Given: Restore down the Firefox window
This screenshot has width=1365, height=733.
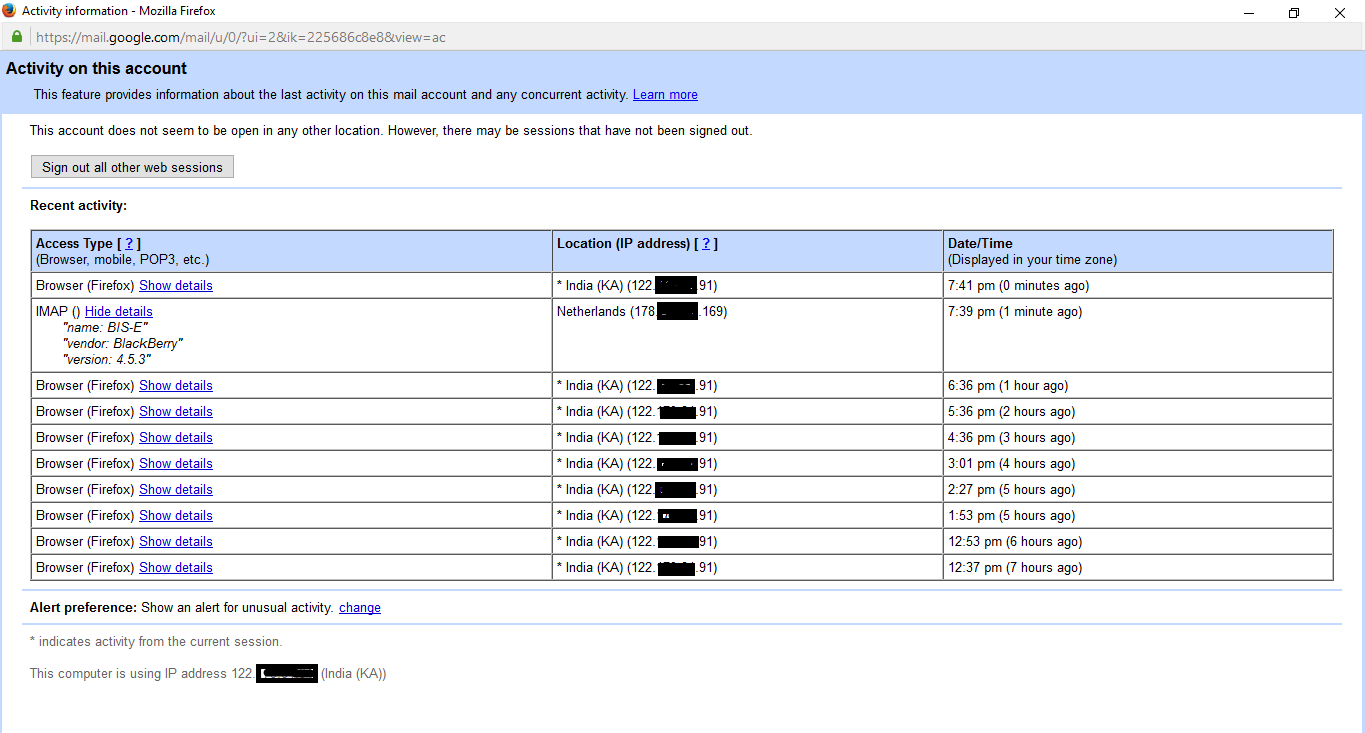Looking at the screenshot, I should click(x=1293, y=12).
